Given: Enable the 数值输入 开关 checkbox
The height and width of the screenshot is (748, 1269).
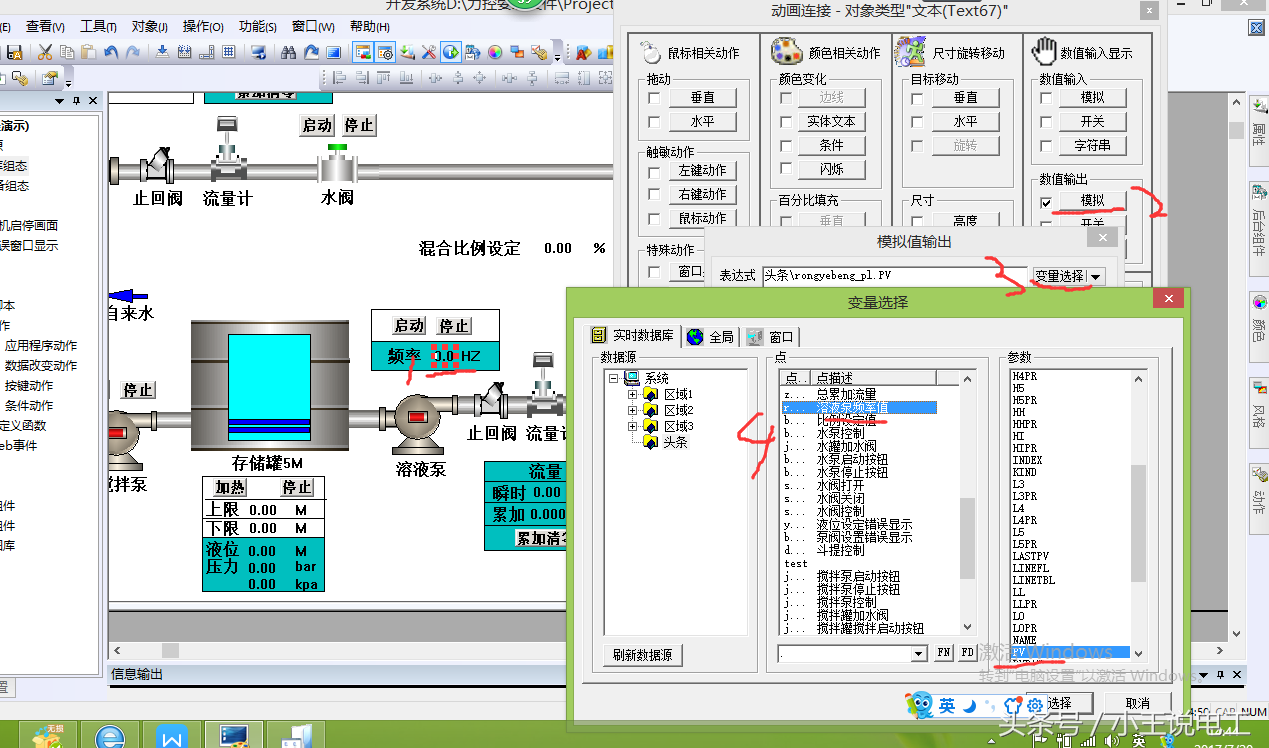Looking at the screenshot, I should click(1046, 122).
